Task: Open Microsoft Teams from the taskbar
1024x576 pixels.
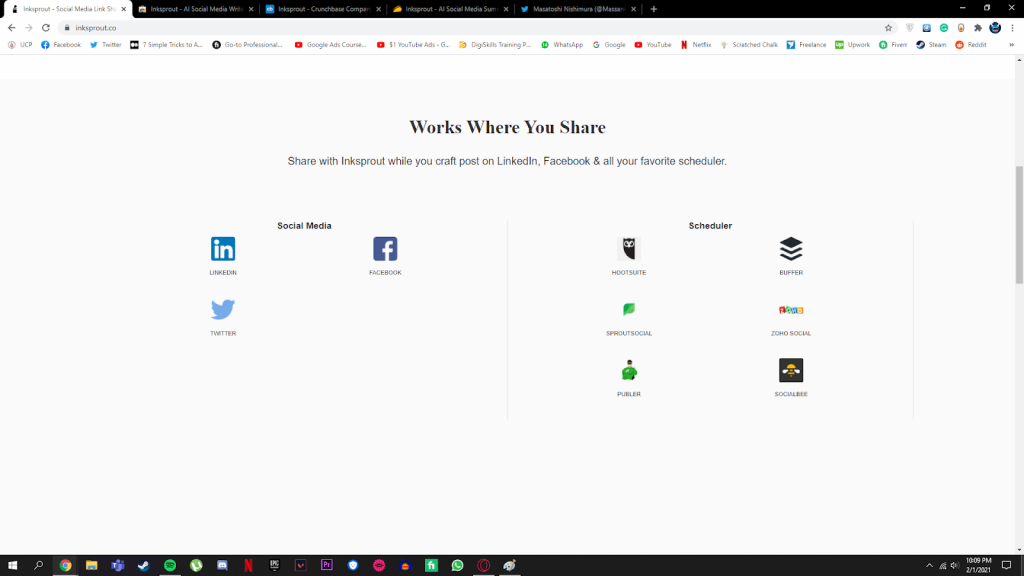Action: point(118,566)
